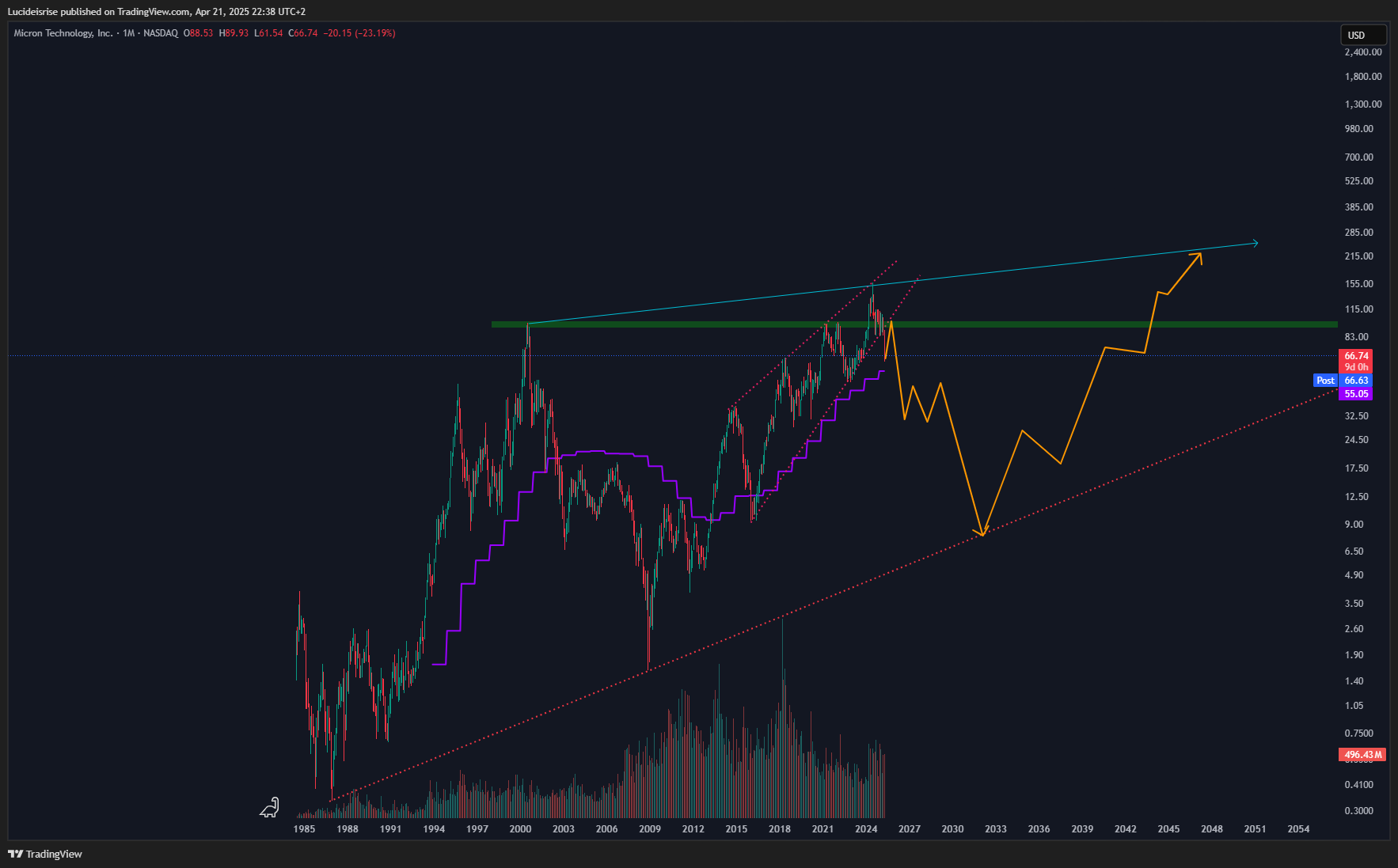Click the 496.43 M volume label

1362,755
